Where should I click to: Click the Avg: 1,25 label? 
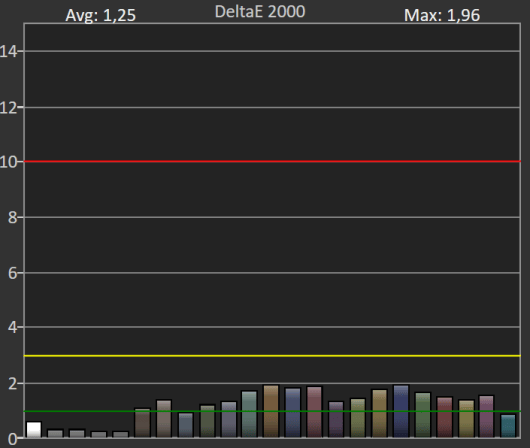[100, 16]
